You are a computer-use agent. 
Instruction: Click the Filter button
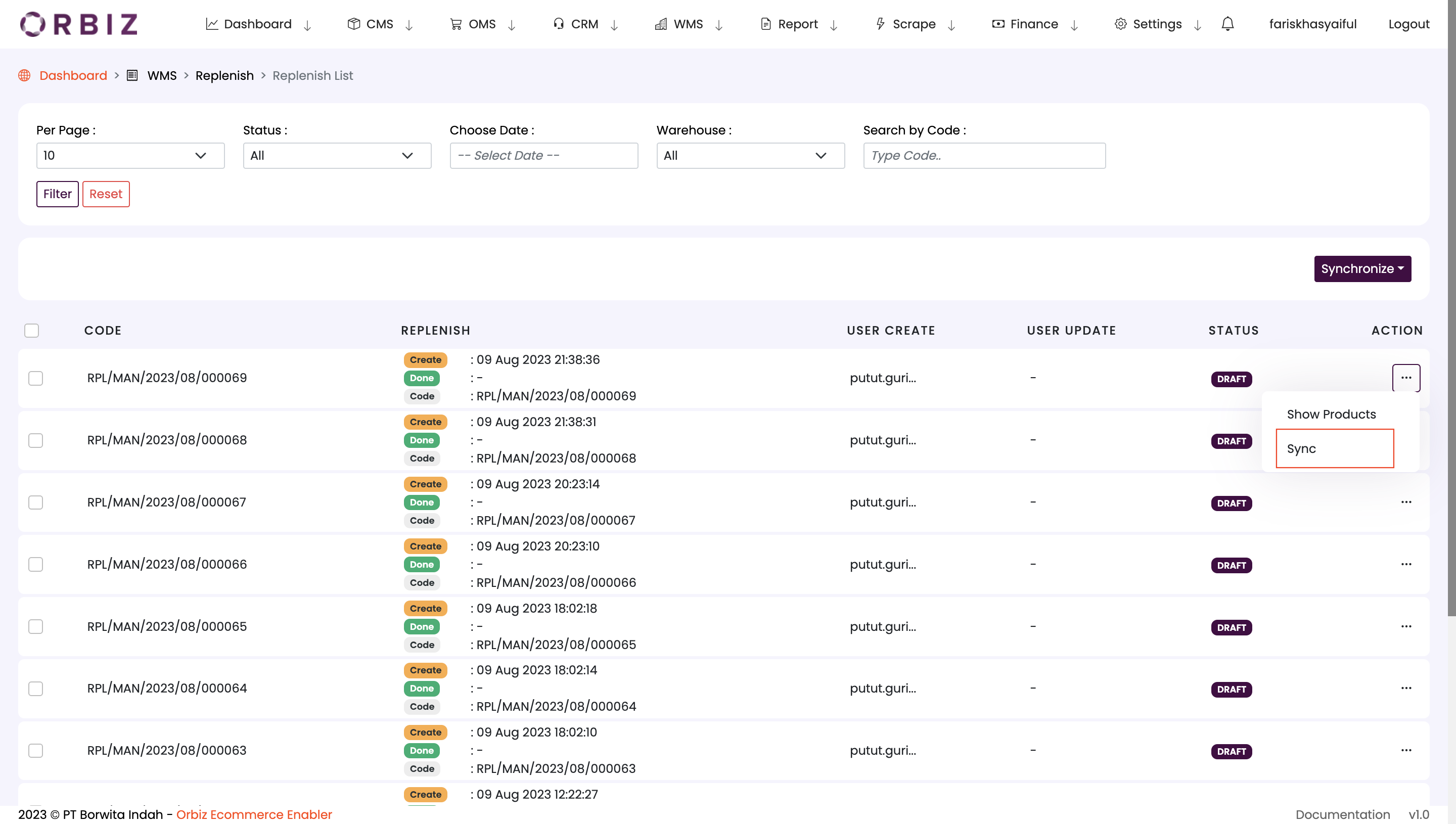(x=58, y=194)
